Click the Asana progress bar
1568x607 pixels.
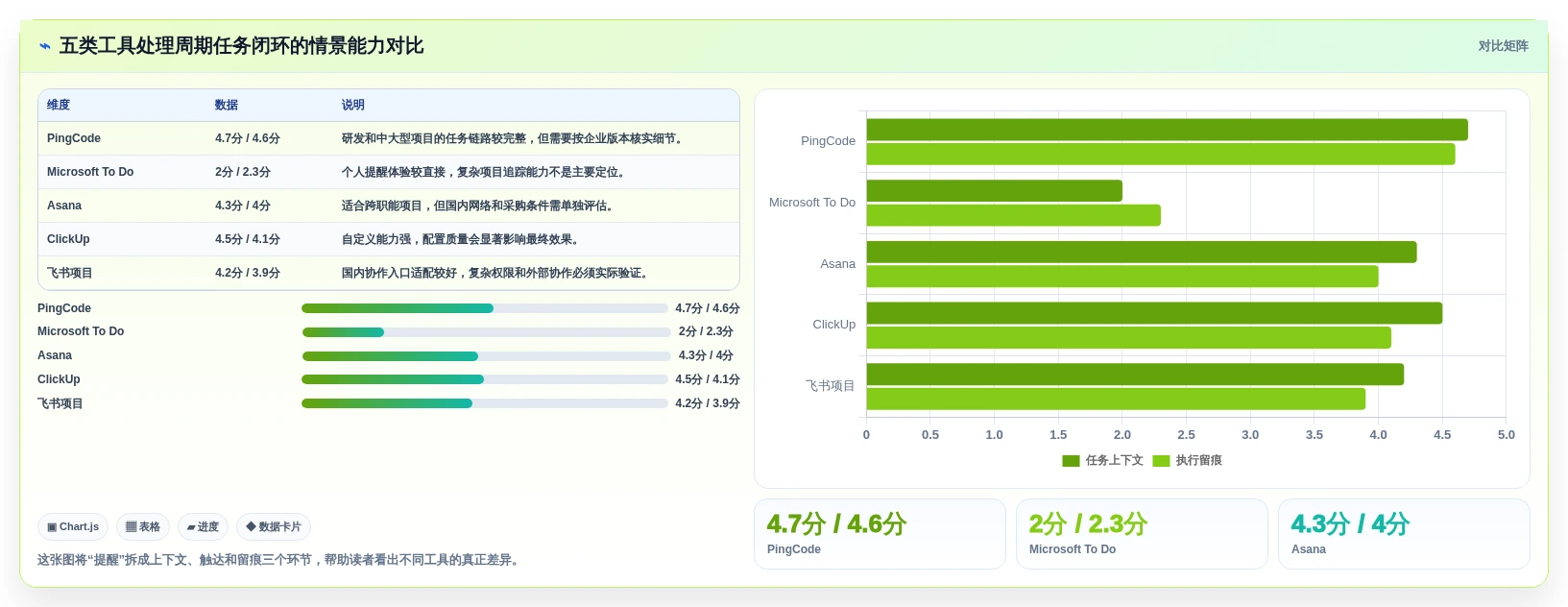486,356
